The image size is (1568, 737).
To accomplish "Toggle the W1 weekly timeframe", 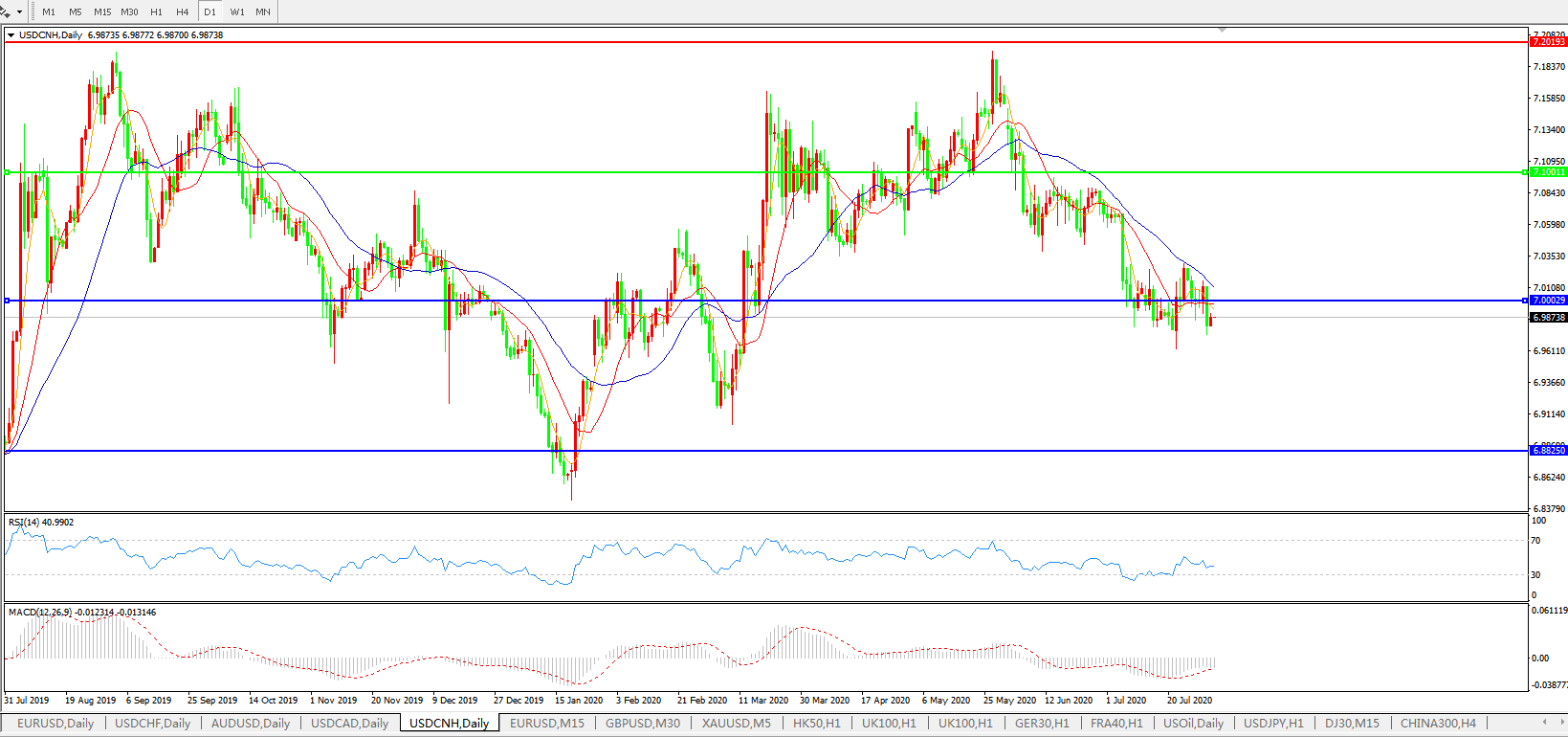I will 237,11.
